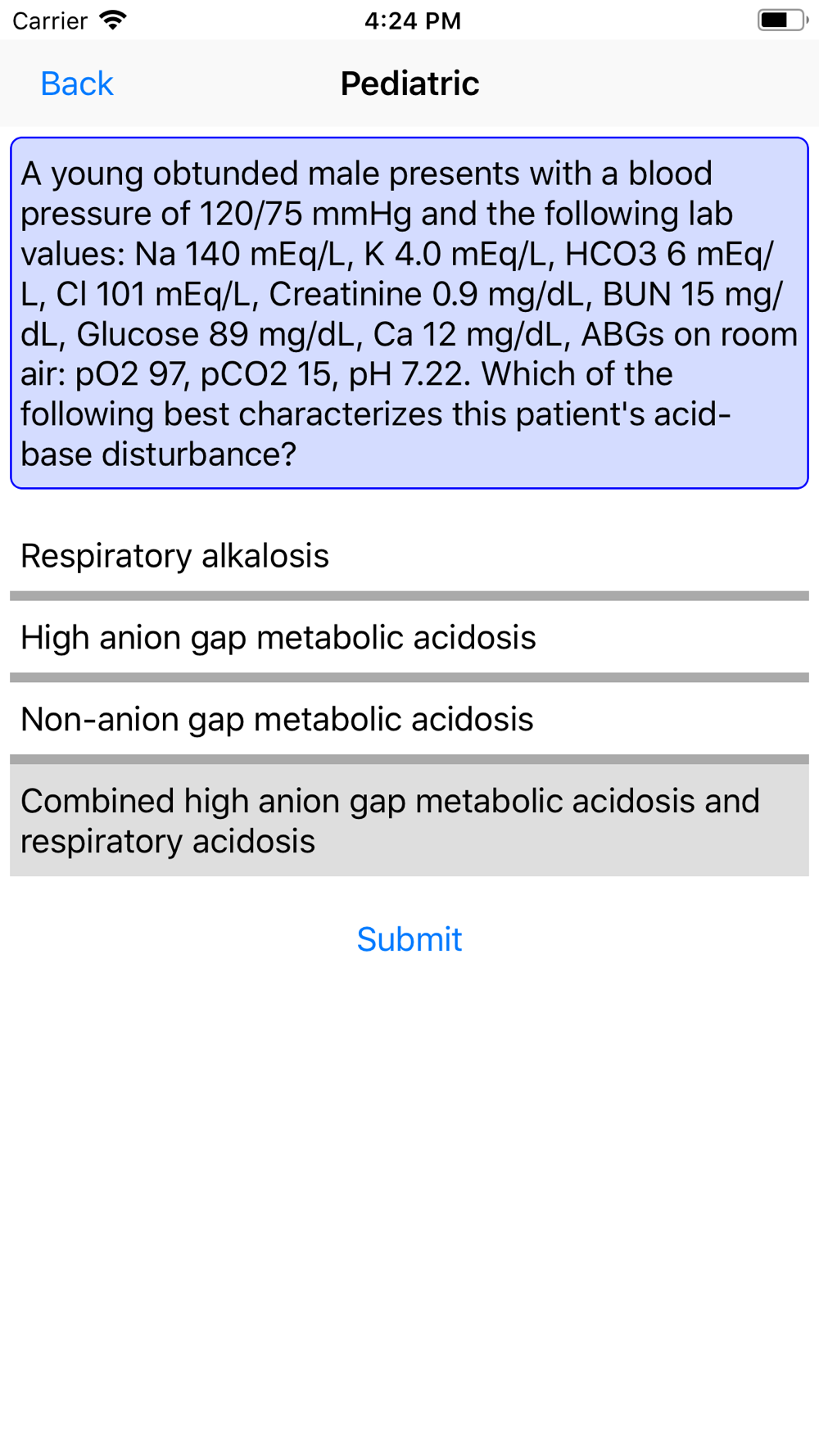Pick Non-anion gap metabolic acidosis option

click(409, 720)
